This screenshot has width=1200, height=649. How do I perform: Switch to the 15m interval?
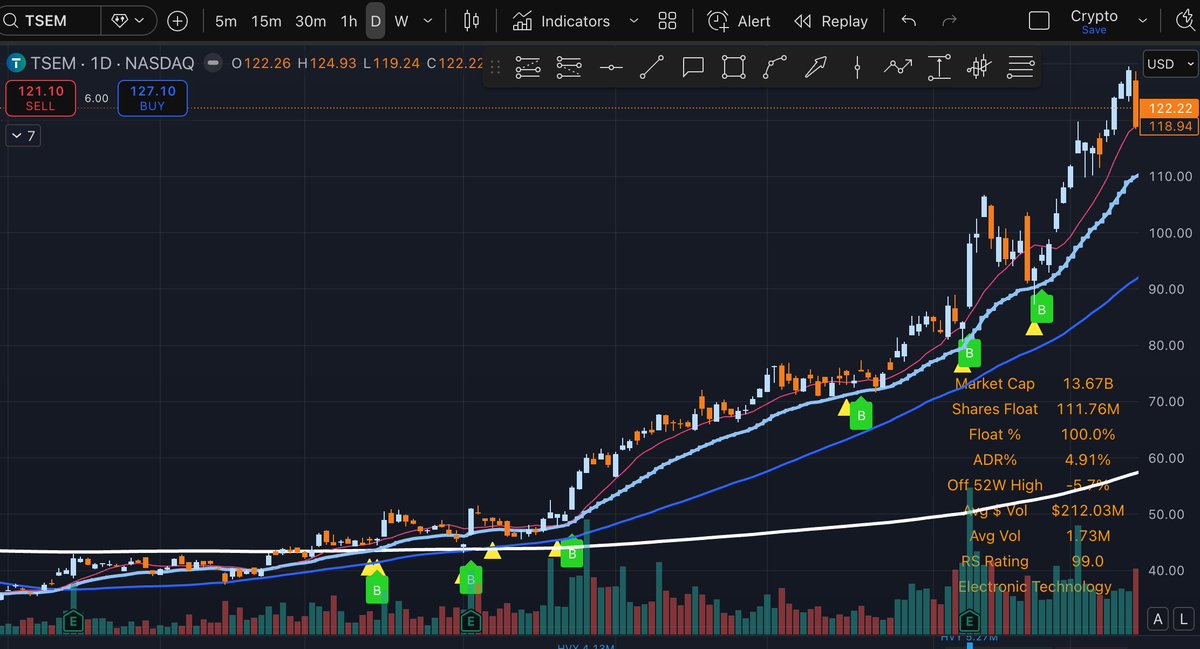[266, 21]
